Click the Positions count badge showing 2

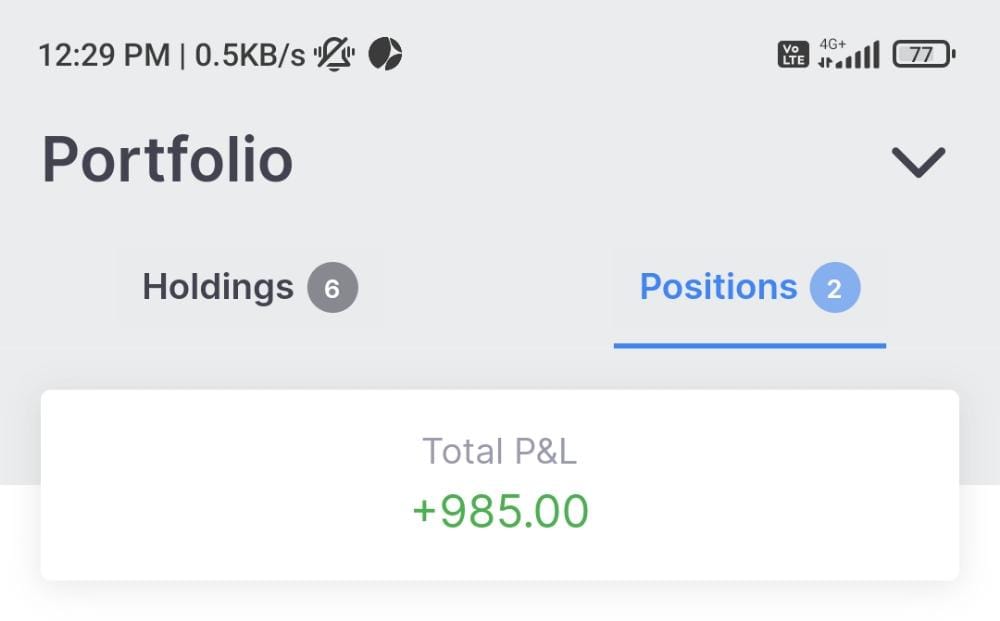coord(834,288)
